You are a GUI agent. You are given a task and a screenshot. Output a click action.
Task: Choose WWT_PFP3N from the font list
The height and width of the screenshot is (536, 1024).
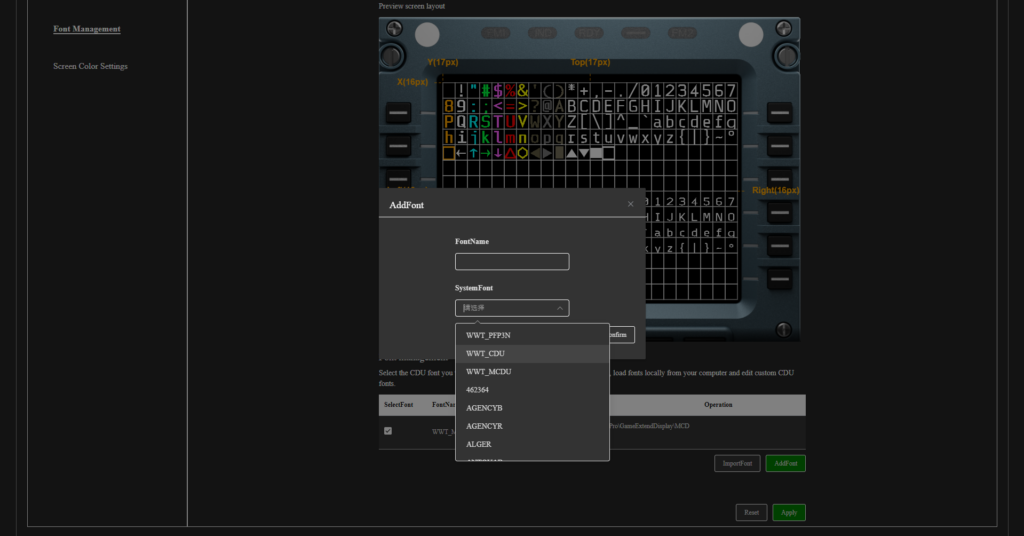tap(532, 336)
